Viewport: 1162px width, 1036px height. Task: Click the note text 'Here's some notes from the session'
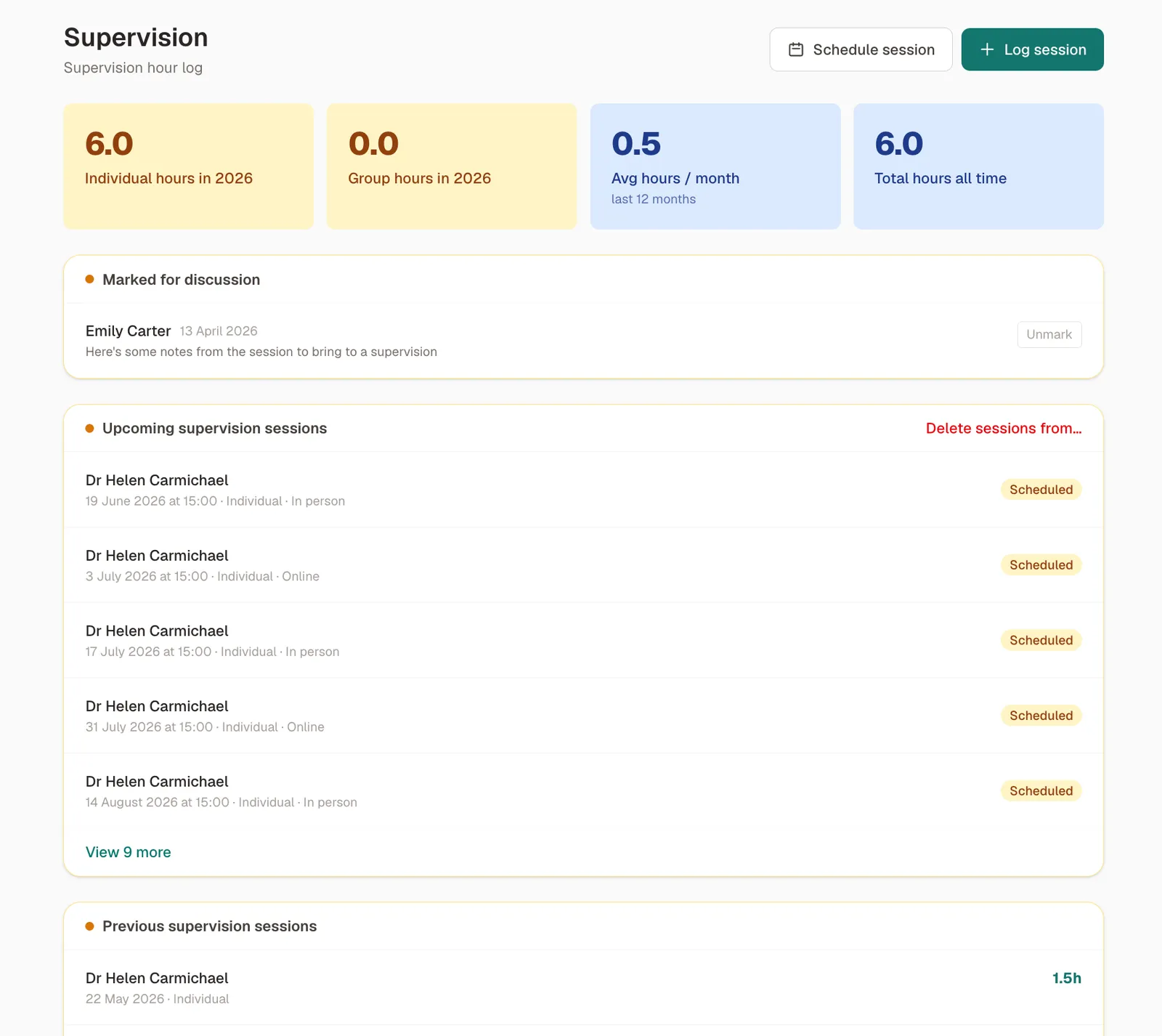261,352
